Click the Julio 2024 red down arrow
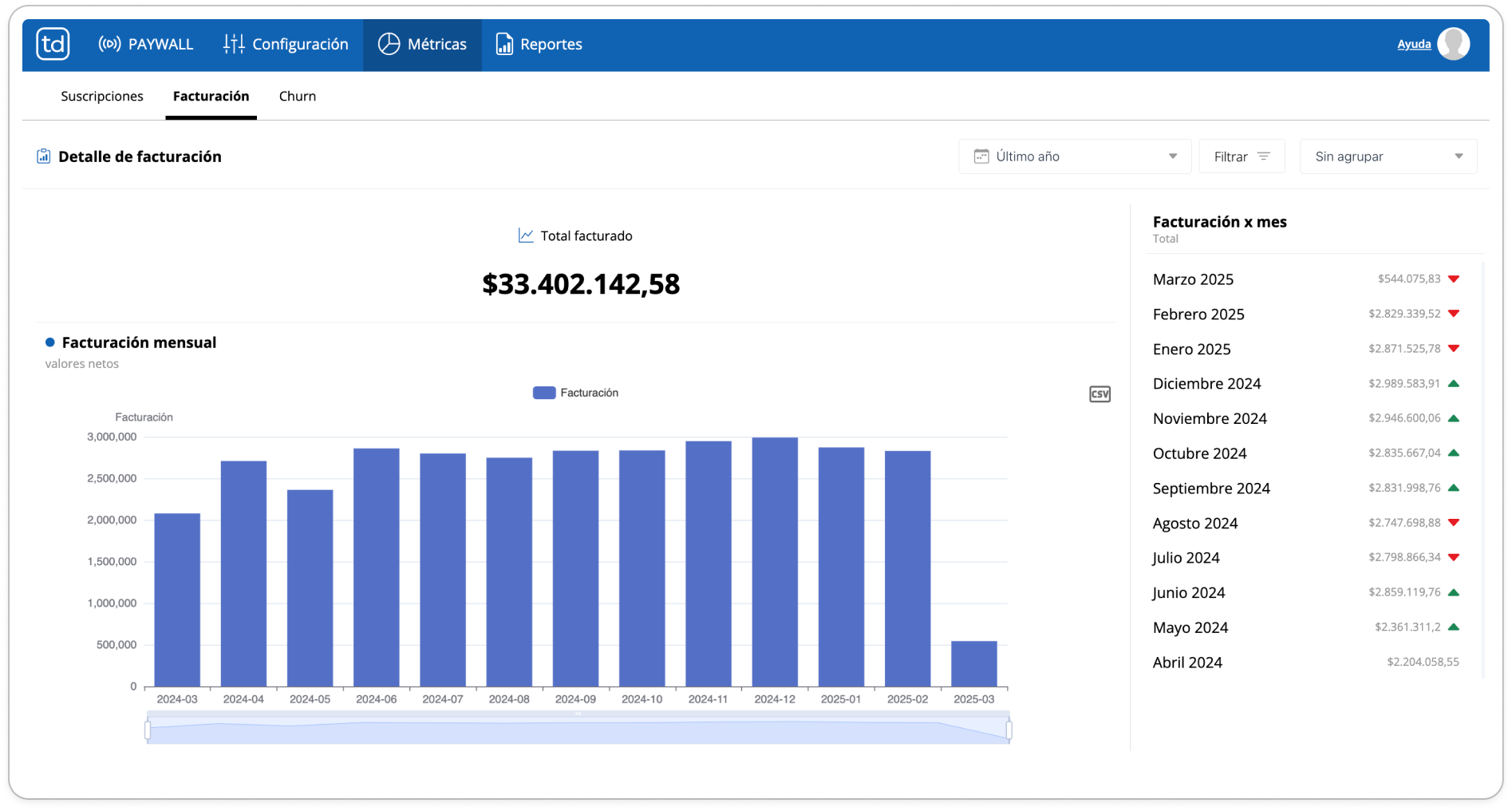Viewport: 1512px width, 811px height. coord(1454,557)
